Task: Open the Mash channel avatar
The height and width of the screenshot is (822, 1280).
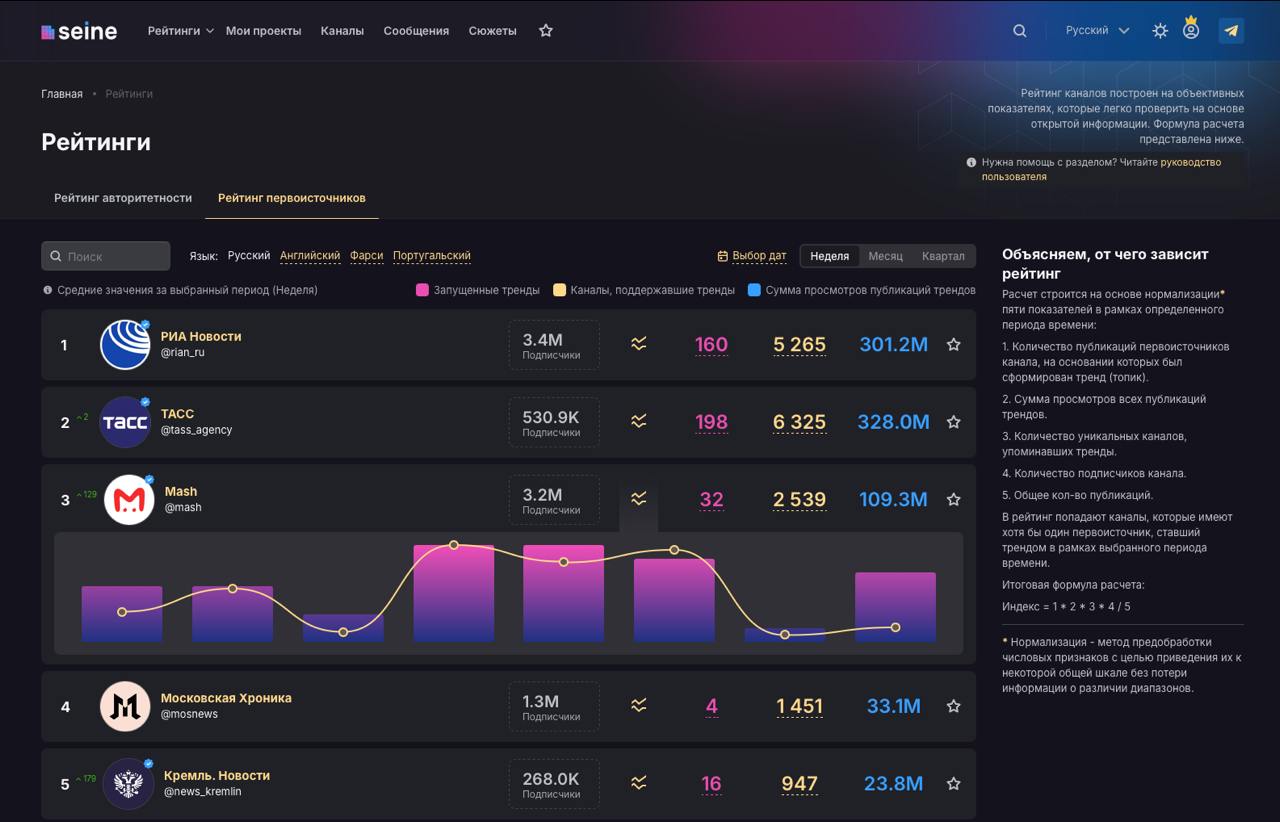Action: tap(129, 500)
